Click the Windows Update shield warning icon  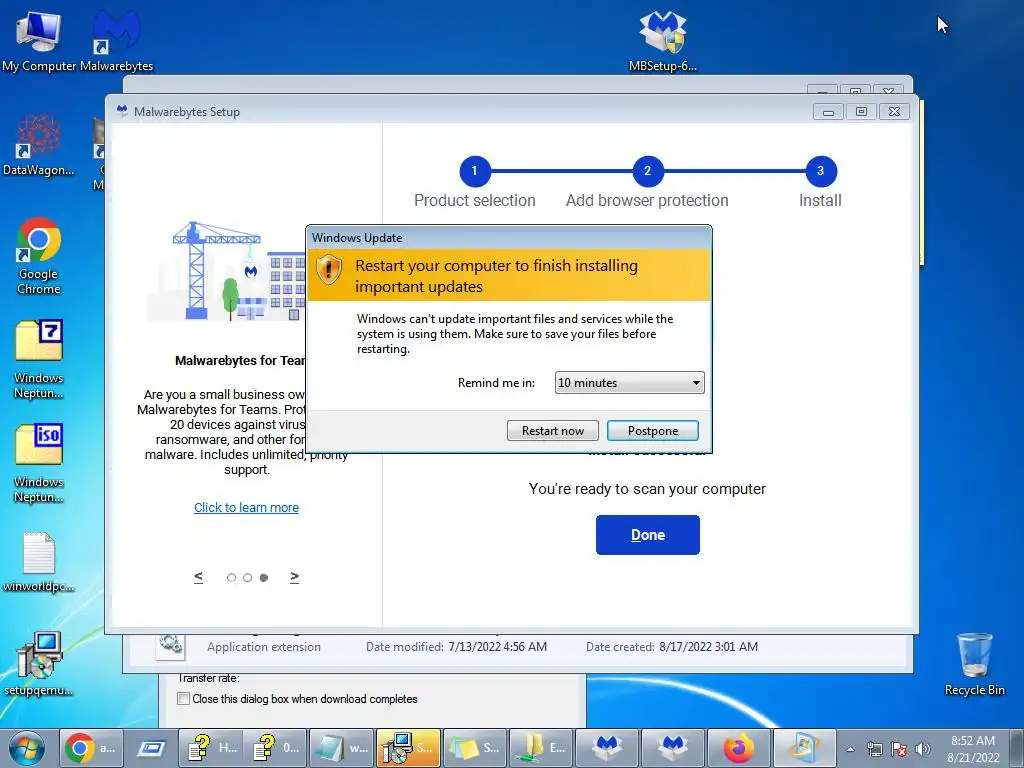328,270
